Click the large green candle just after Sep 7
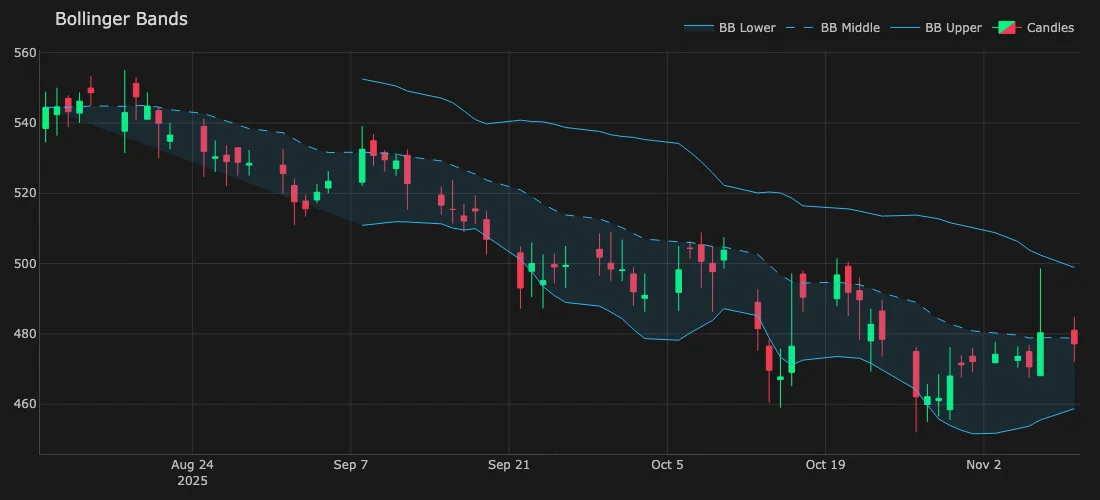 pyautogui.click(x=362, y=166)
